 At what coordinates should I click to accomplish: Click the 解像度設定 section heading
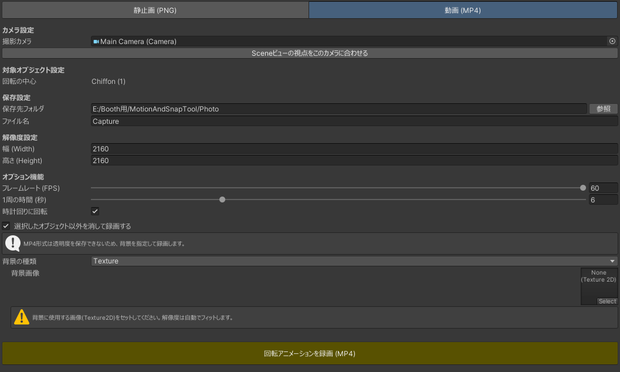click(20, 138)
